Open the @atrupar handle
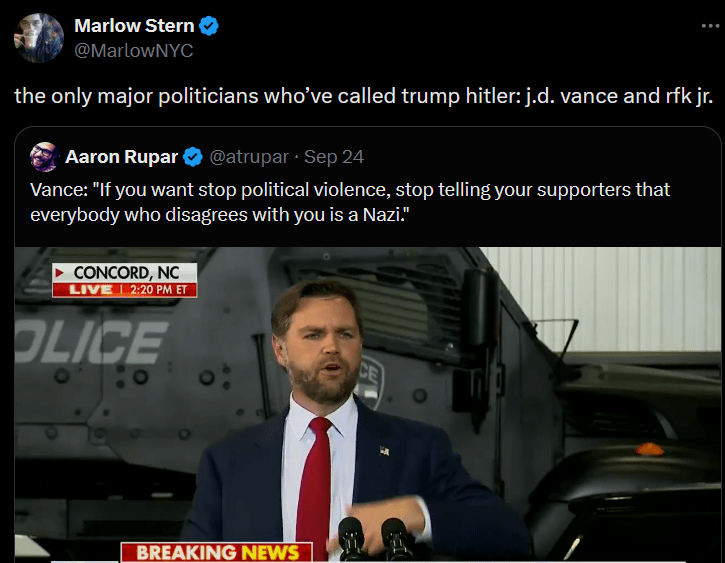This screenshot has width=725, height=563. pyautogui.click(x=249, y=157)
